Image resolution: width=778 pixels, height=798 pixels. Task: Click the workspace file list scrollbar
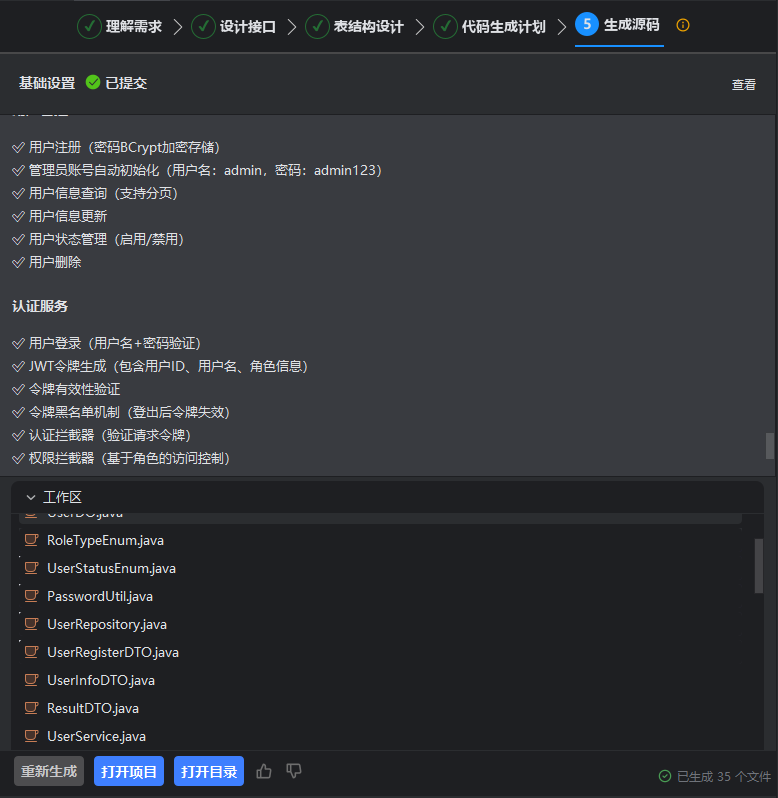(x=758, y=566)
